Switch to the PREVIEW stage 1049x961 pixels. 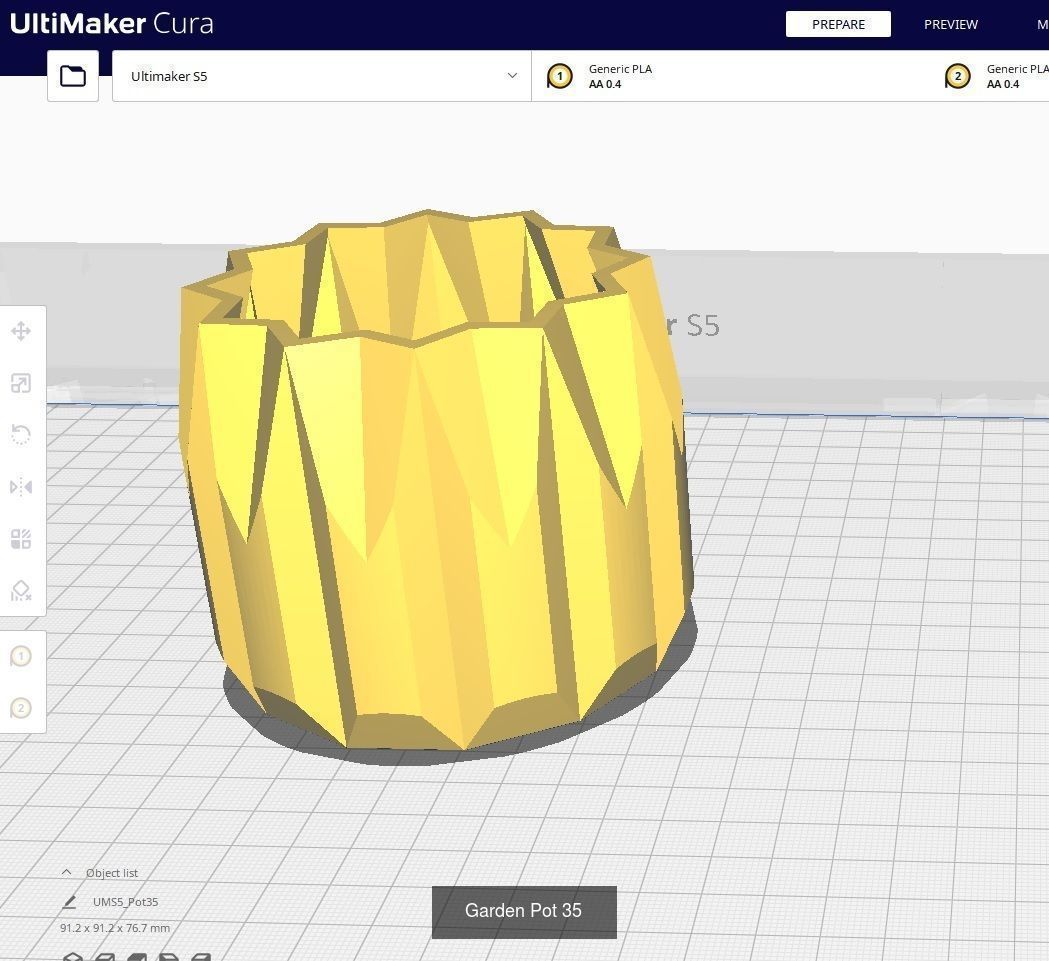[x=951, y=24]
